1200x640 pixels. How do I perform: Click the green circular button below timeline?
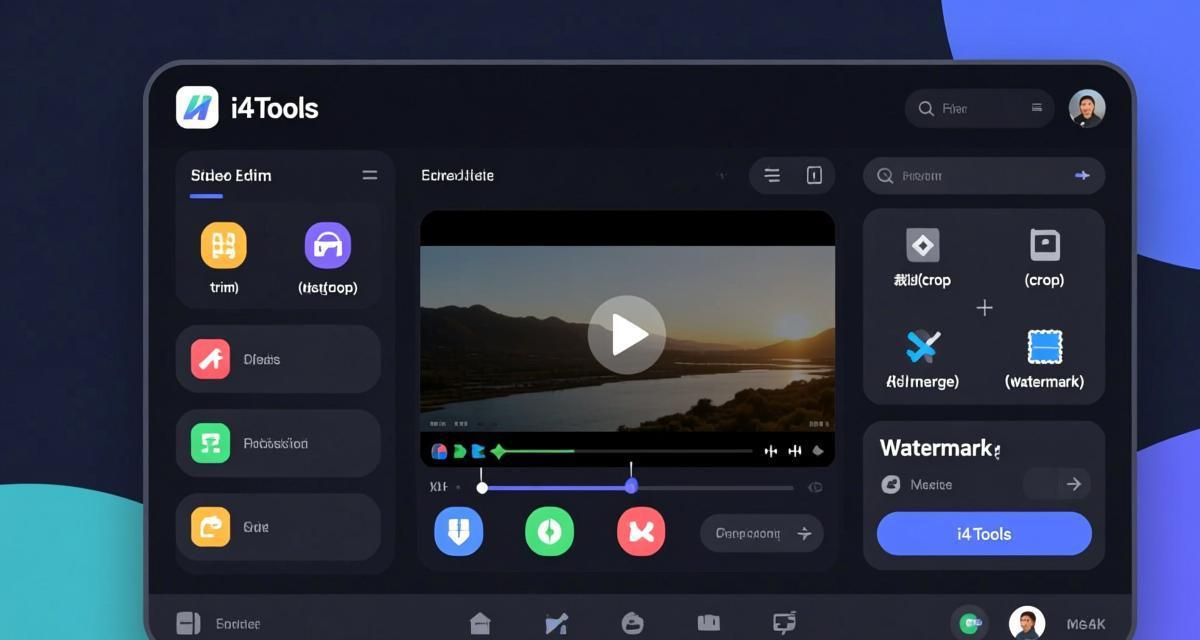[x=549, y=531]
